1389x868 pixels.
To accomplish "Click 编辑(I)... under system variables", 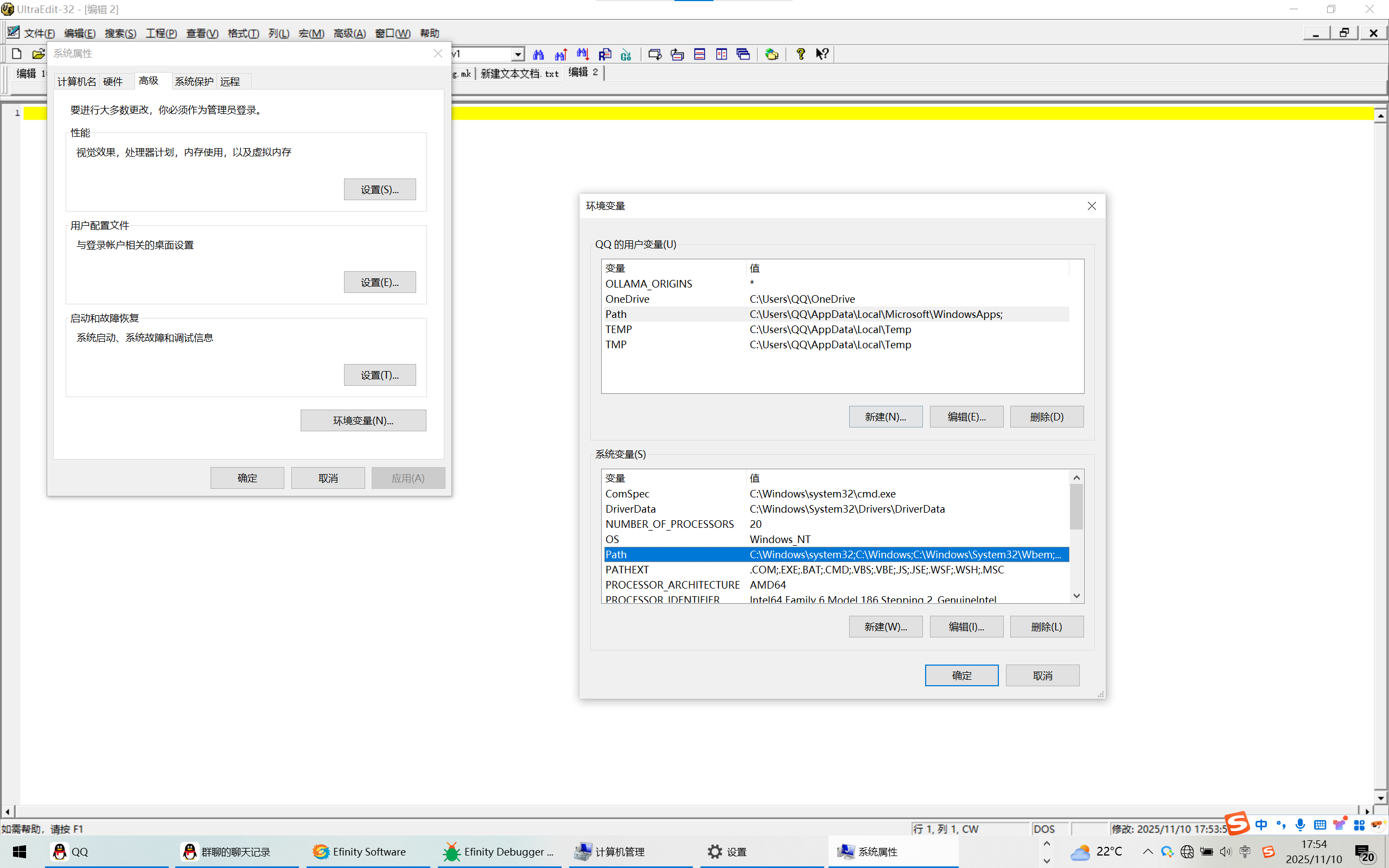I will pyautogui.click(x=966, y=626).
